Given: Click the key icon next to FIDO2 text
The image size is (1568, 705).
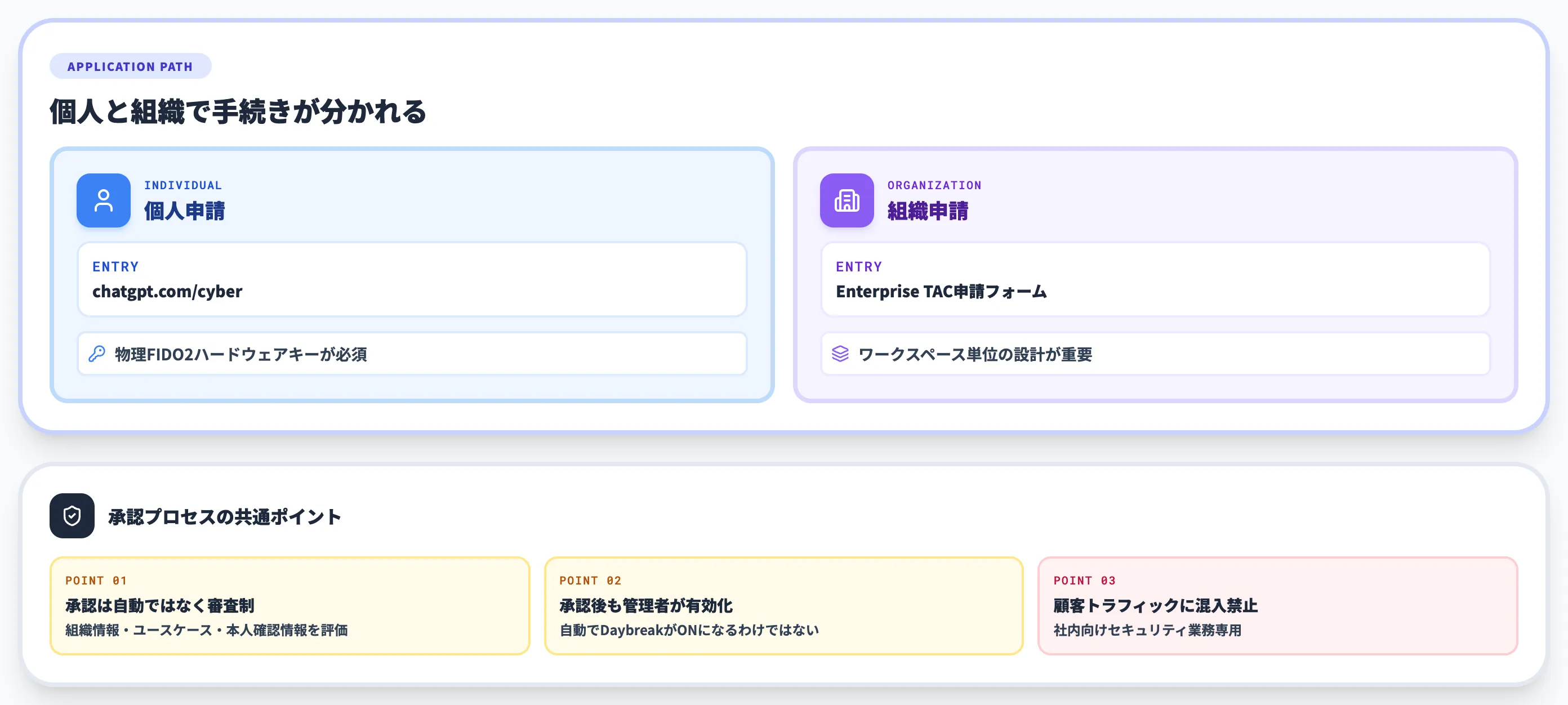Looking at the screenshot, I should pyautogui.click(x=97, y=354).
